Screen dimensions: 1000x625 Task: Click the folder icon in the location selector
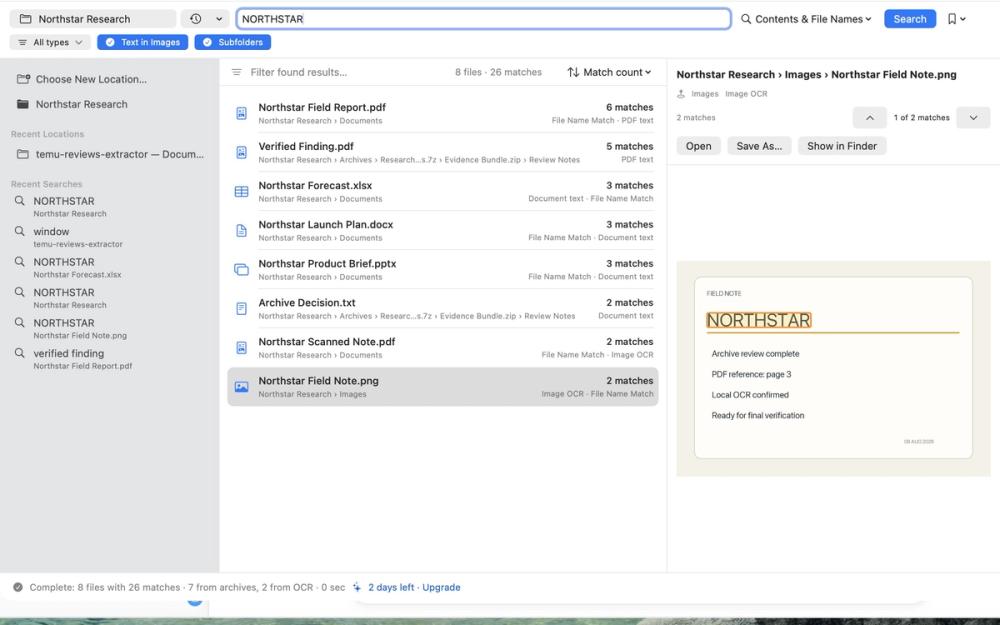point(26,19)
